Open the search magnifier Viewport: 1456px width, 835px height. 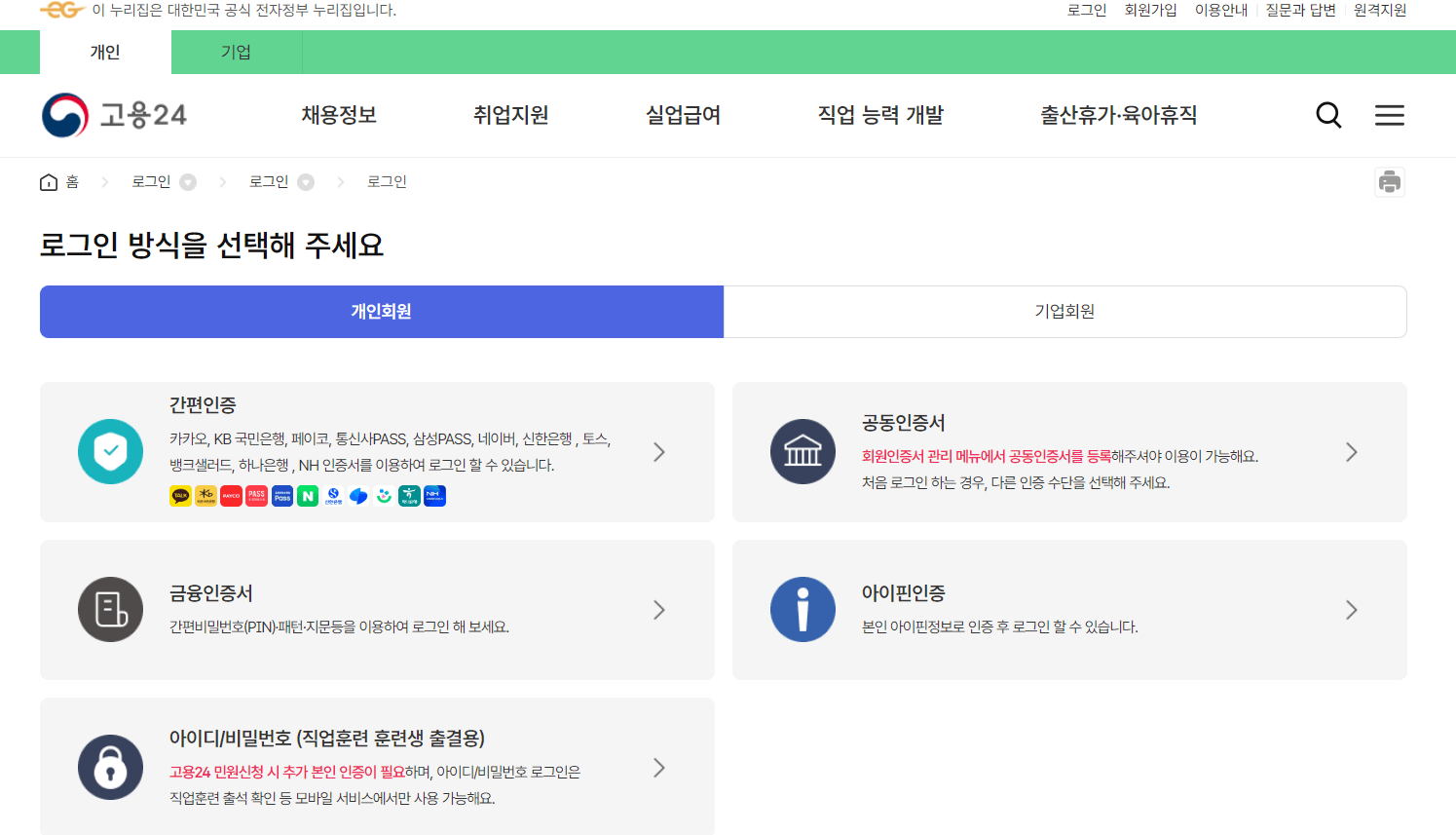pyautogui.click(x=1328, y=114)
